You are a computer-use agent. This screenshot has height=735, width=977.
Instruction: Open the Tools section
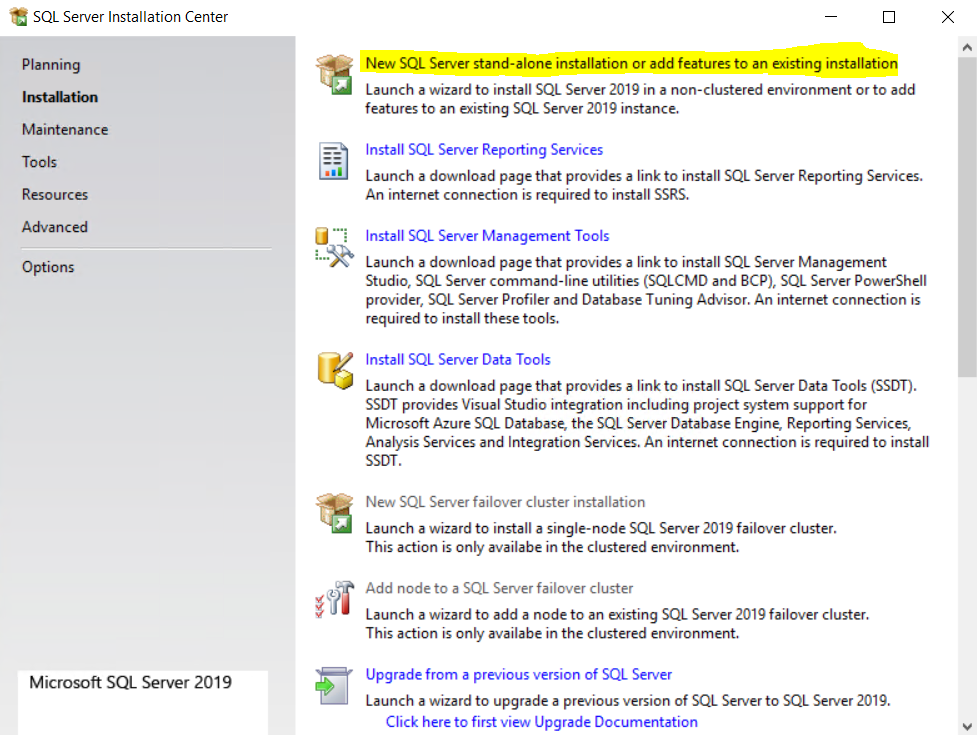tap(40, 162)
